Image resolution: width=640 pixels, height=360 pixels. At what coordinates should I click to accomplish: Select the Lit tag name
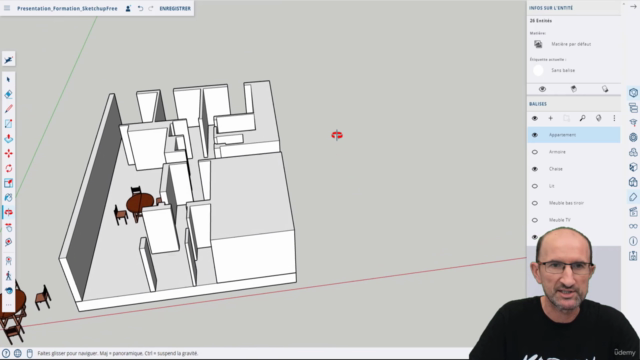coord(551,186)
